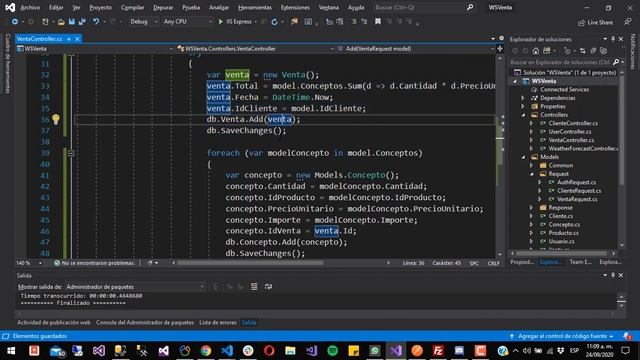Switch to Consola del Administrador de paquetes tab
This screenshot has height=360, width=640.
pos(145,322)
